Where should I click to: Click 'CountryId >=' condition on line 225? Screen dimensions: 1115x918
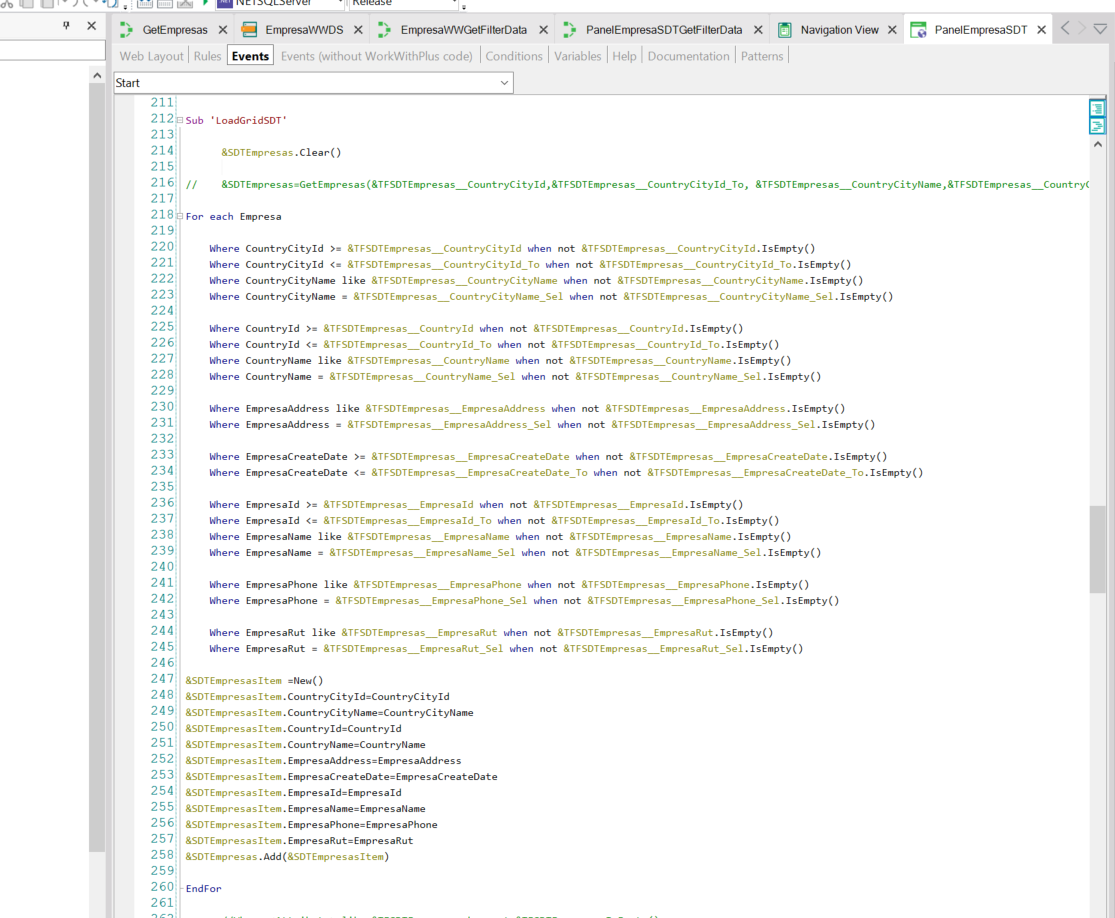(x=282, y=329)
